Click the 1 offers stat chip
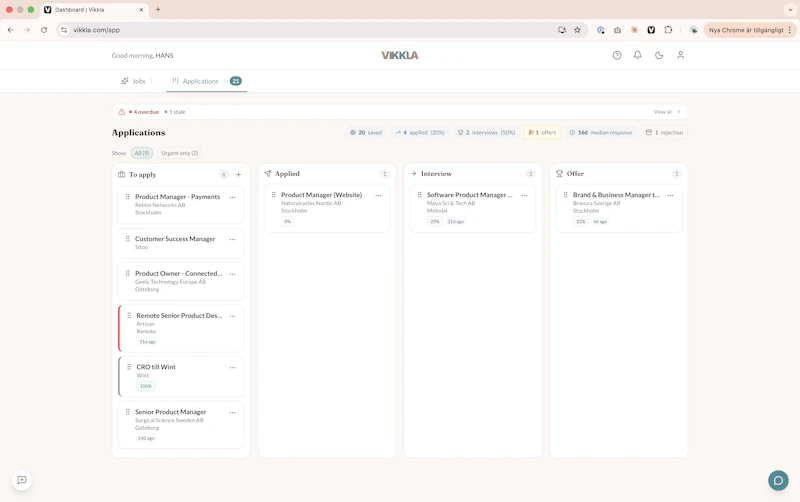Viewport: 800px width, 502px height. [x=542, y=133]
